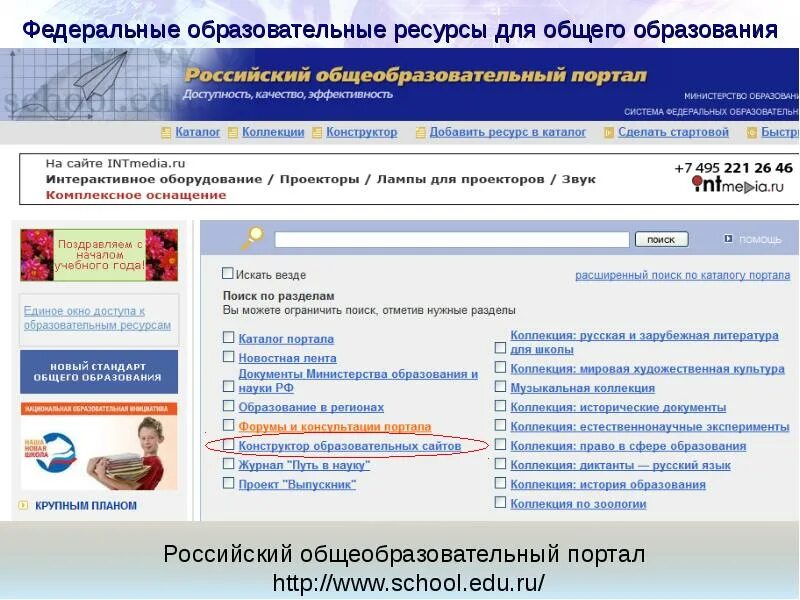Click arrow icon beside КРУПНЫМ ПЛАНОМ
Viewport: 800px width, 600px height.
click(x=23, y=505)
